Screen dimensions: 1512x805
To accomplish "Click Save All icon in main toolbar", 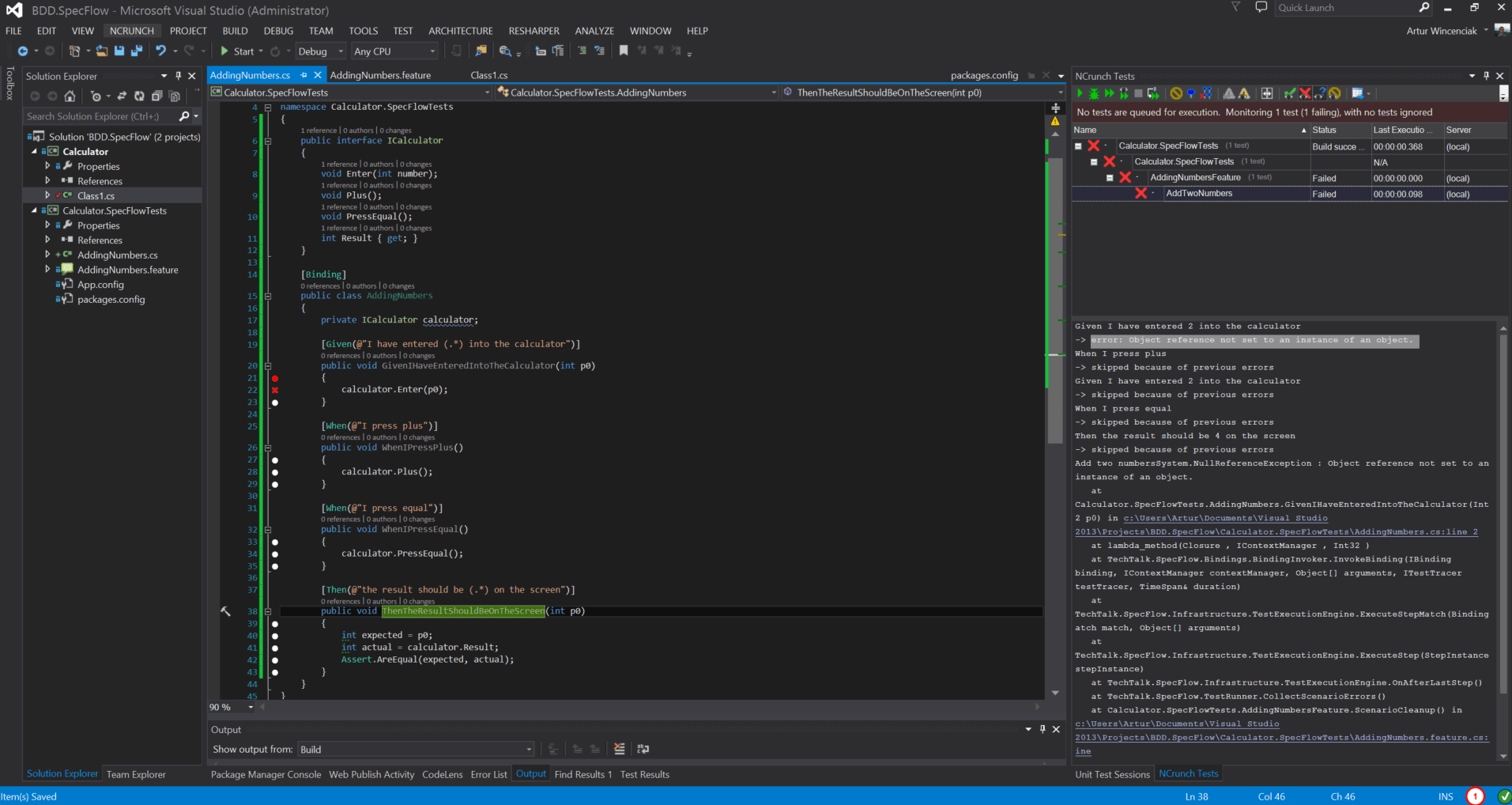I will click(136, 51).
